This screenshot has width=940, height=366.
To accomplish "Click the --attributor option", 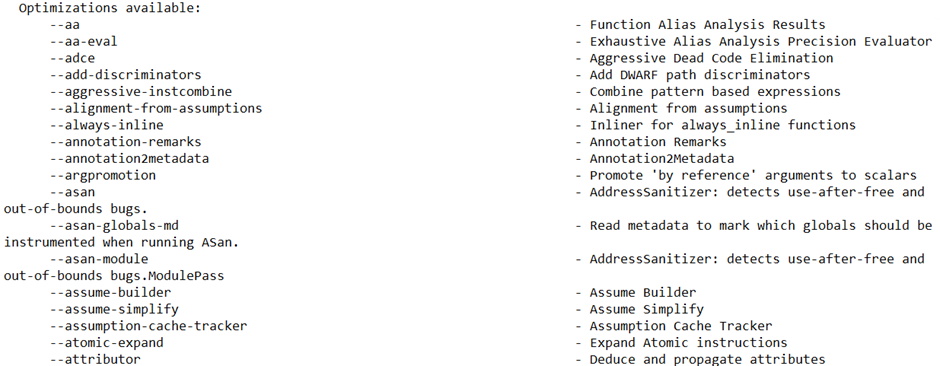I will 95,360.
